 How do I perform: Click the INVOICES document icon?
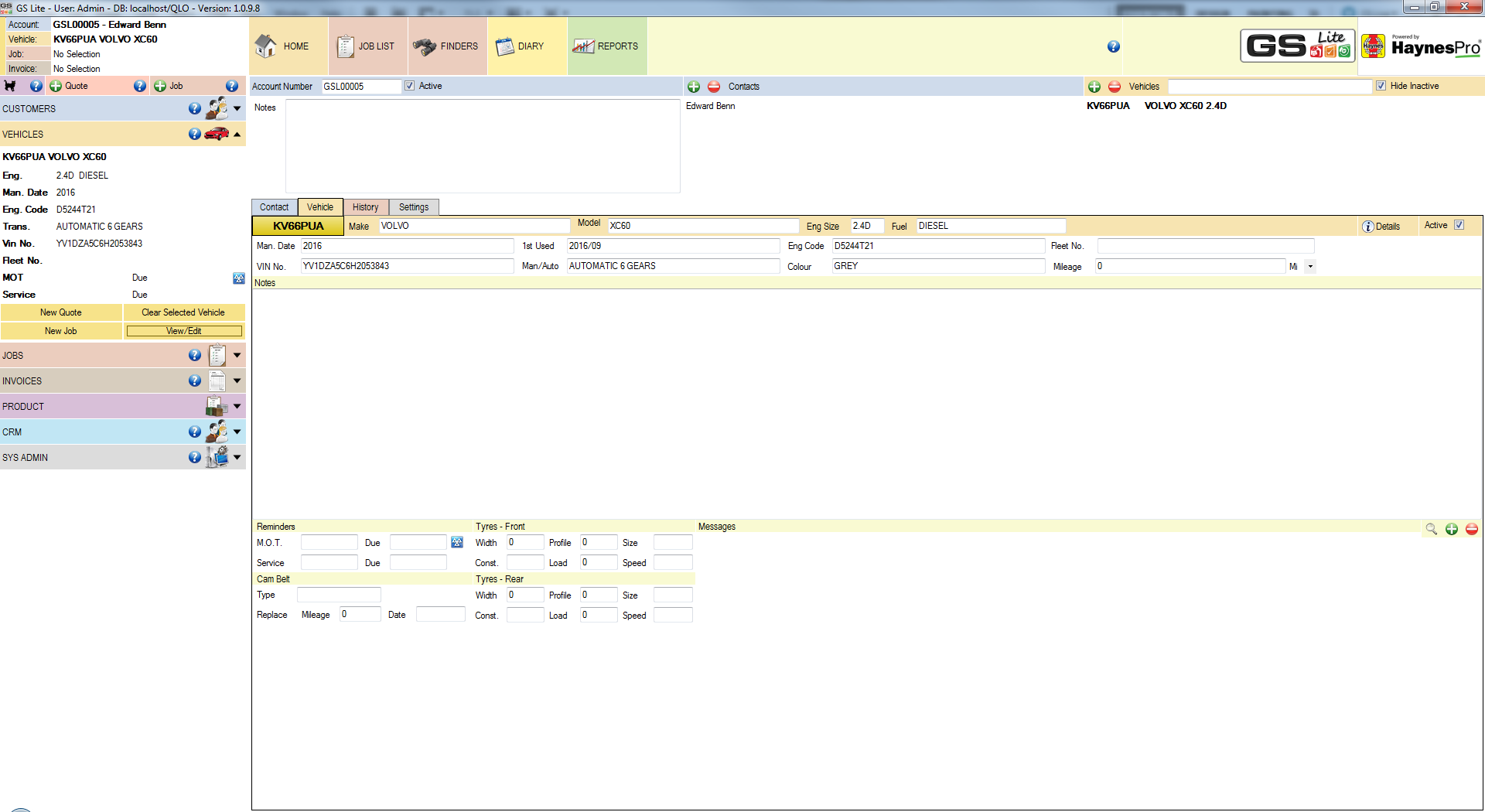[217, 380]
